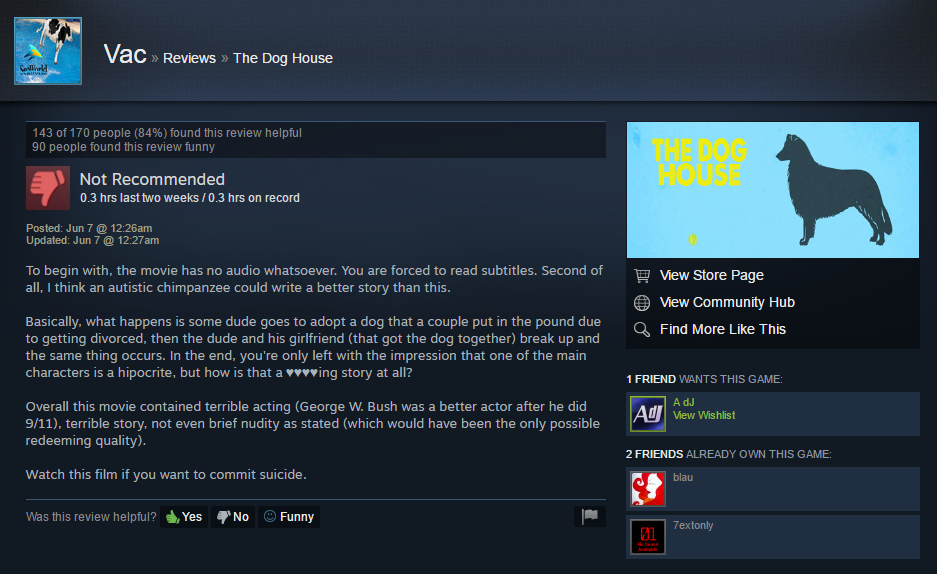937x574 pixels.
Task: Open Vac's profile avatar
Action: [x=48, y=51]
